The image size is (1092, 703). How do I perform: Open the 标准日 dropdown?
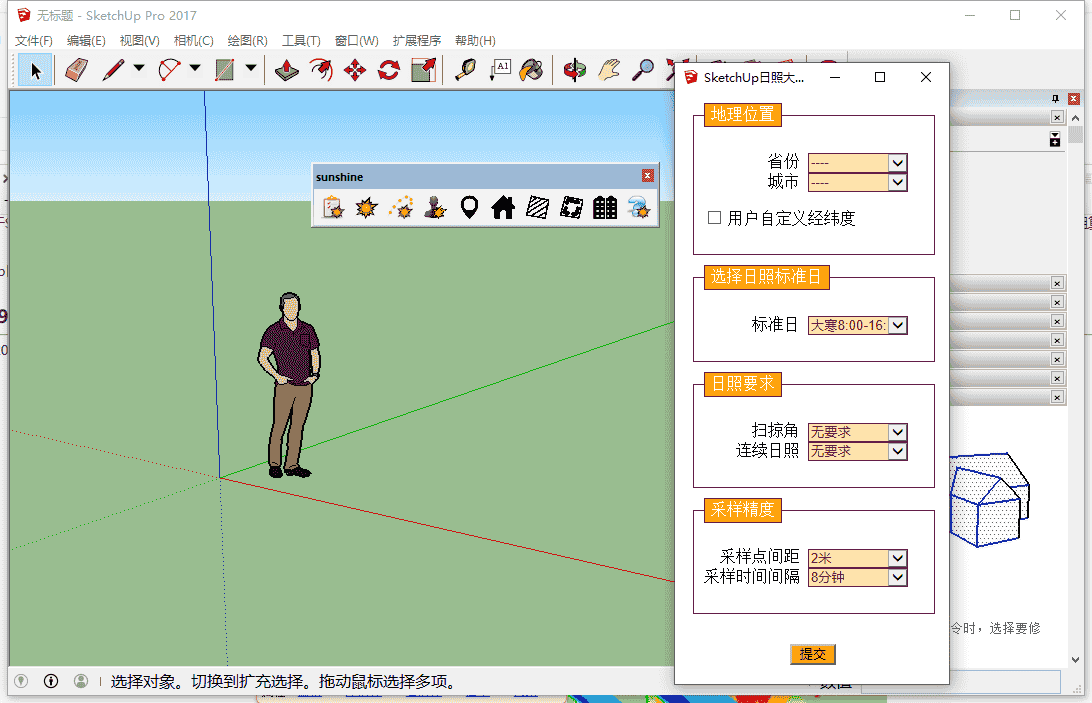pos(897,325)
